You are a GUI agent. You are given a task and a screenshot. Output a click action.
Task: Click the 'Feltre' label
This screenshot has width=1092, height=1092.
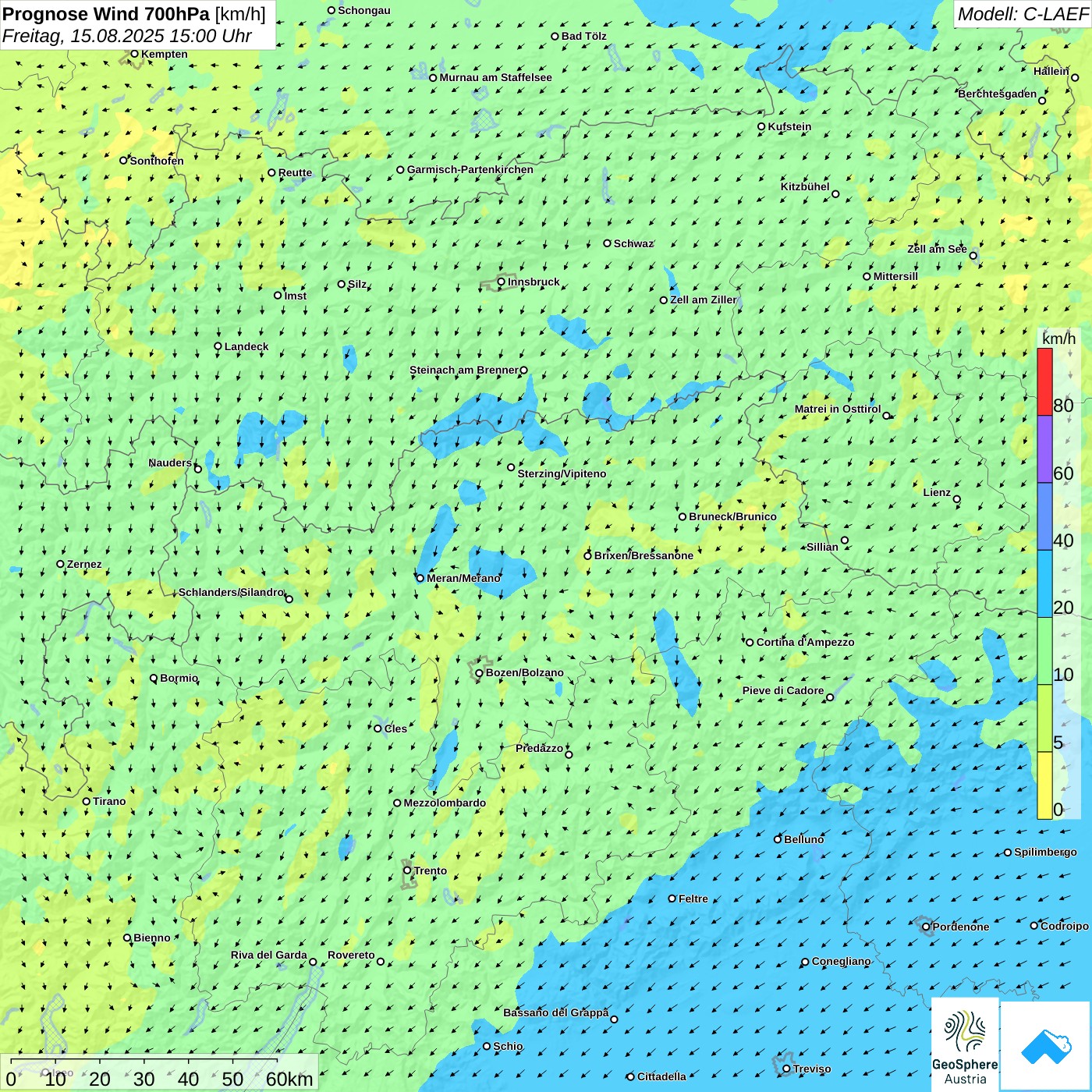click(x=693, y=899)
